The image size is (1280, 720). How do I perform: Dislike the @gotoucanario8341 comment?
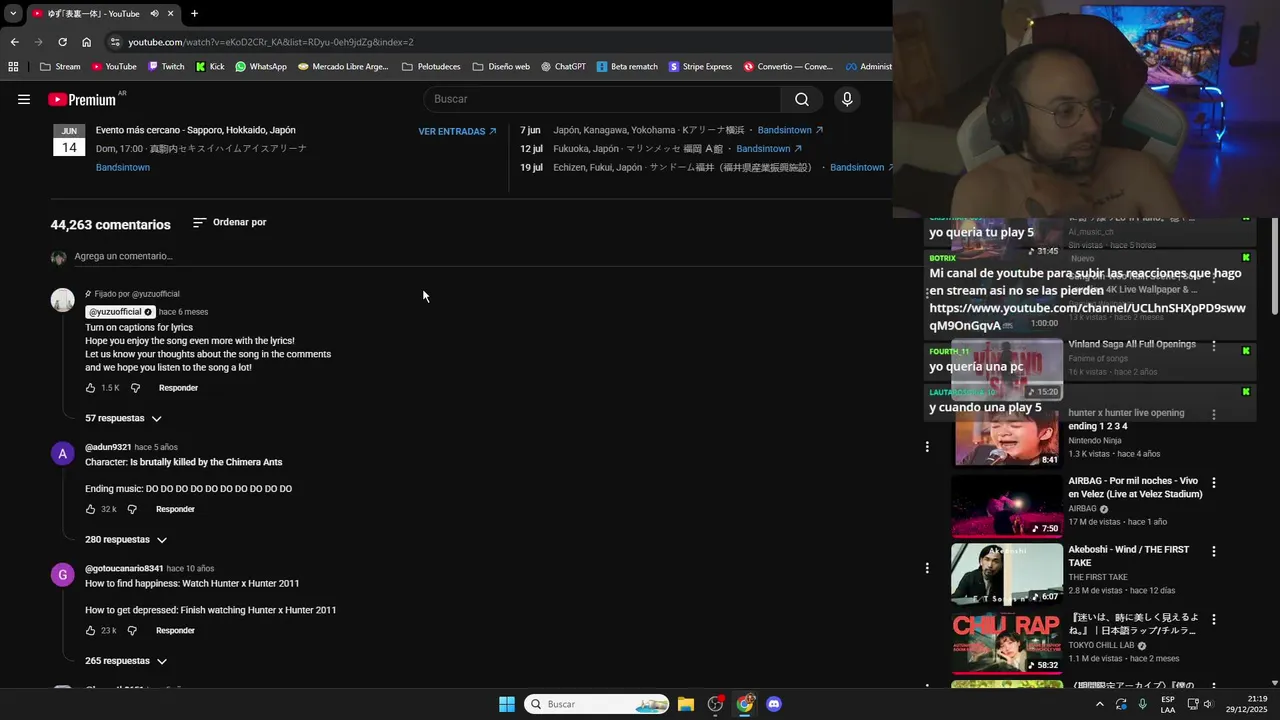pyautogui.click(x=133, y=630)
